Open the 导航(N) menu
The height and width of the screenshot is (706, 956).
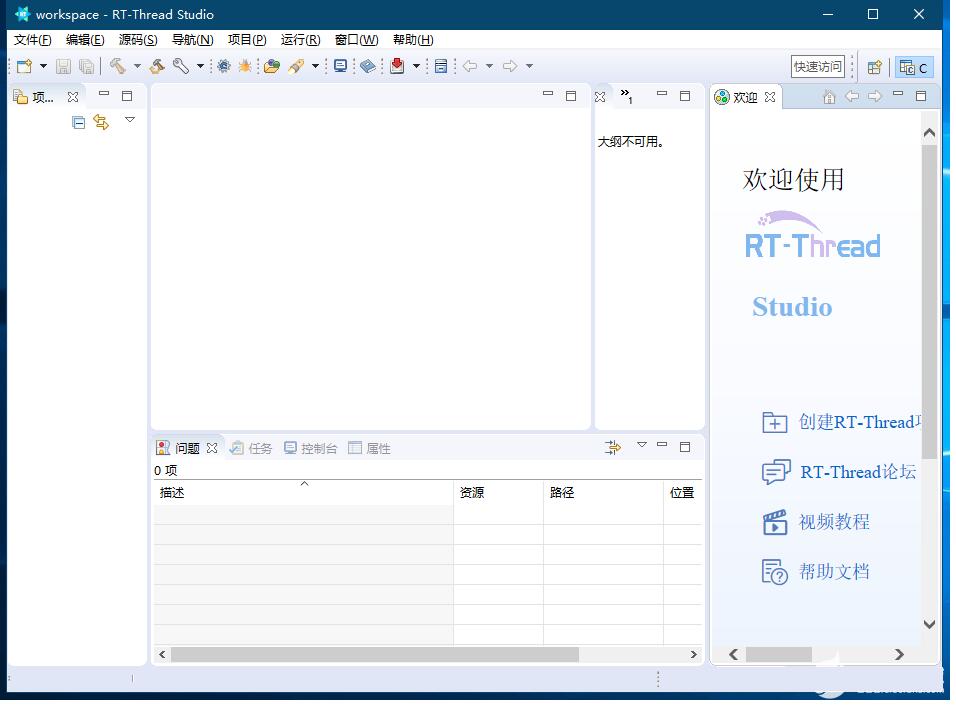click(x=193, y=40)
